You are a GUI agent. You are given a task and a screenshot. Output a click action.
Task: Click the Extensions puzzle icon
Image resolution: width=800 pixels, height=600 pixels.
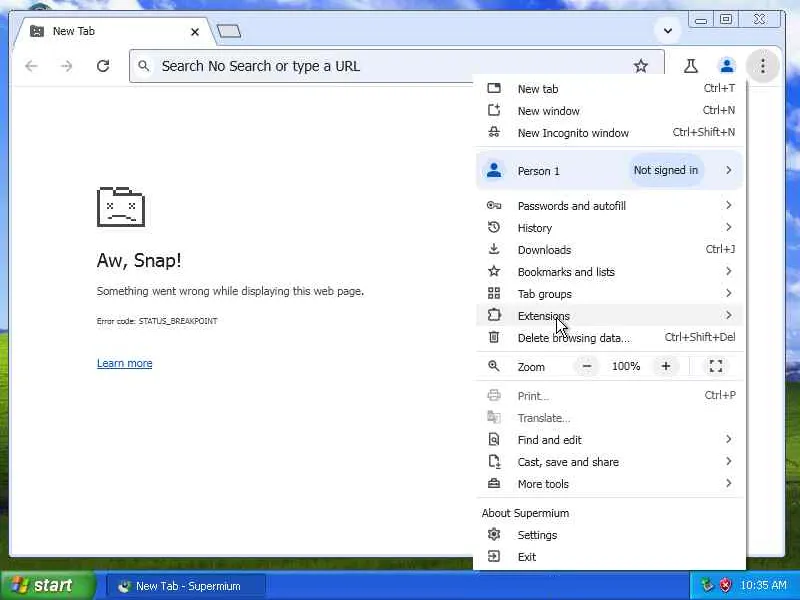(494, 315)
